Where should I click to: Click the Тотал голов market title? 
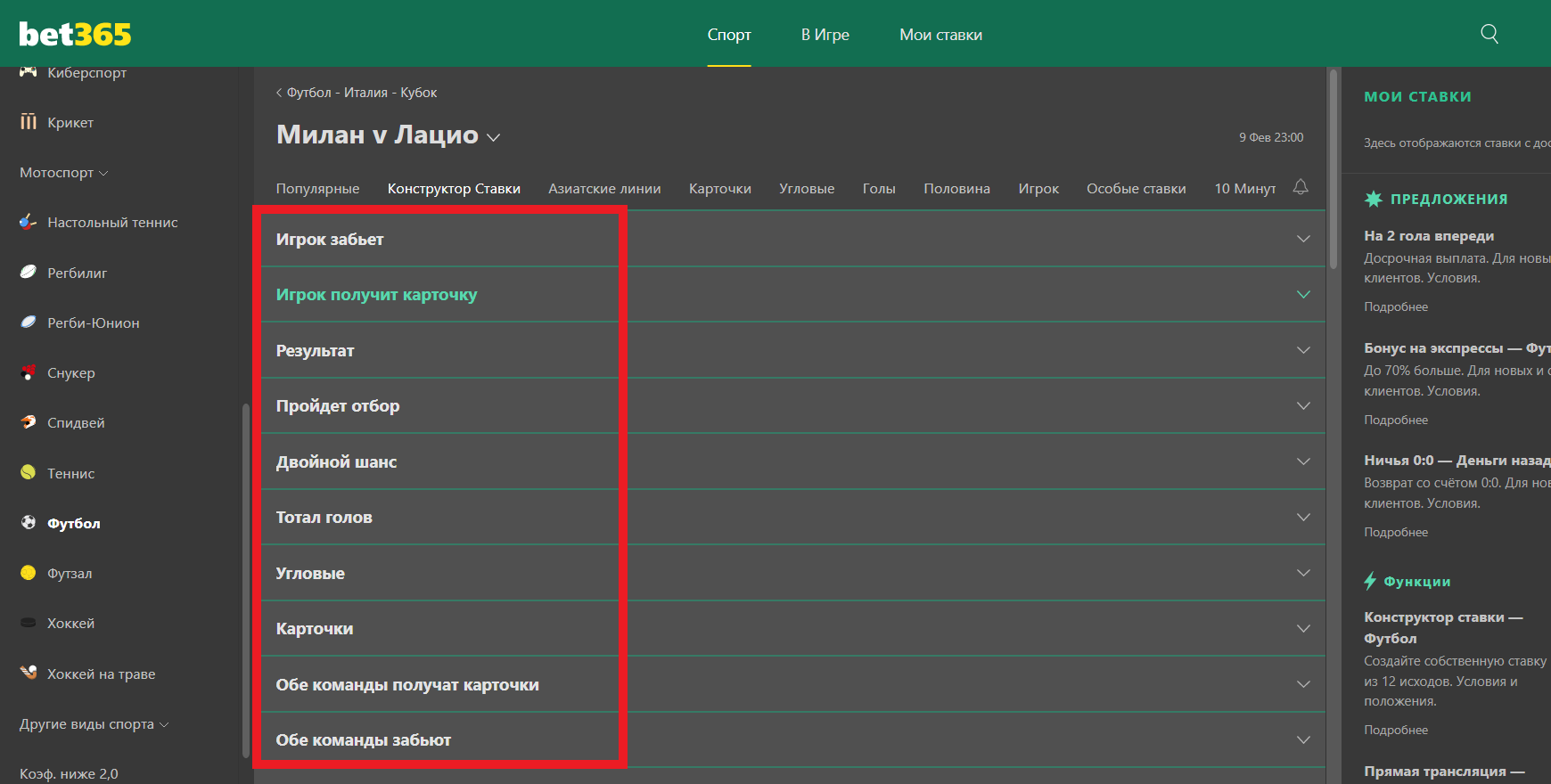(x=324, y=517)
